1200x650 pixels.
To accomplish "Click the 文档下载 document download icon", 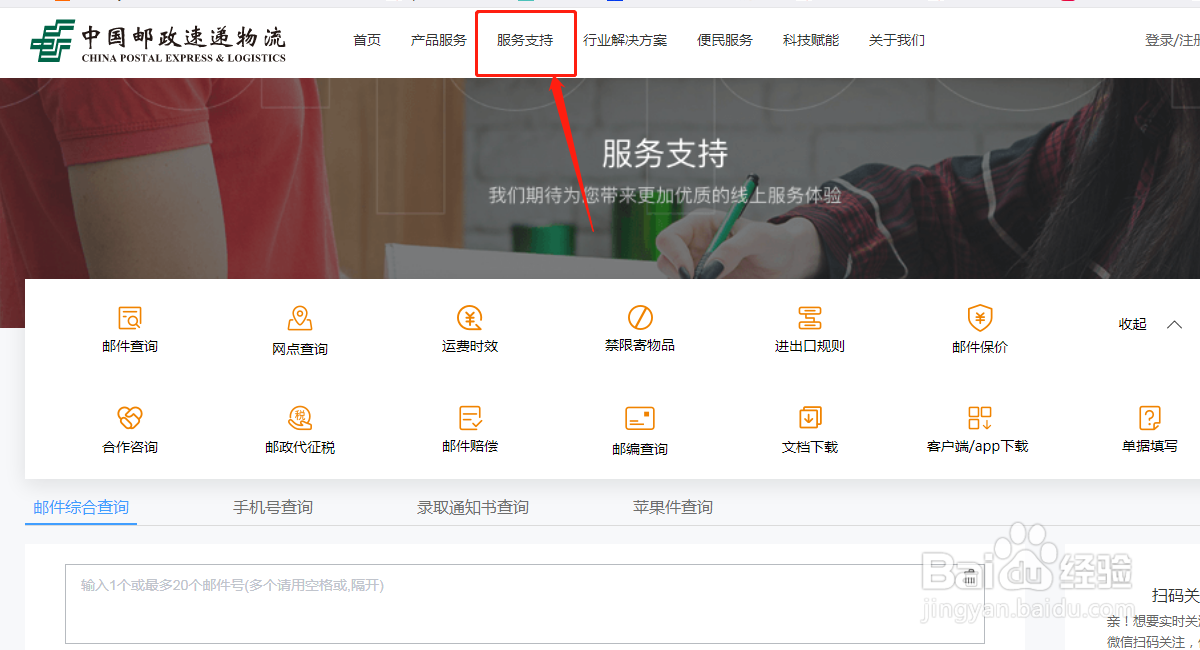I will [809, 428].
